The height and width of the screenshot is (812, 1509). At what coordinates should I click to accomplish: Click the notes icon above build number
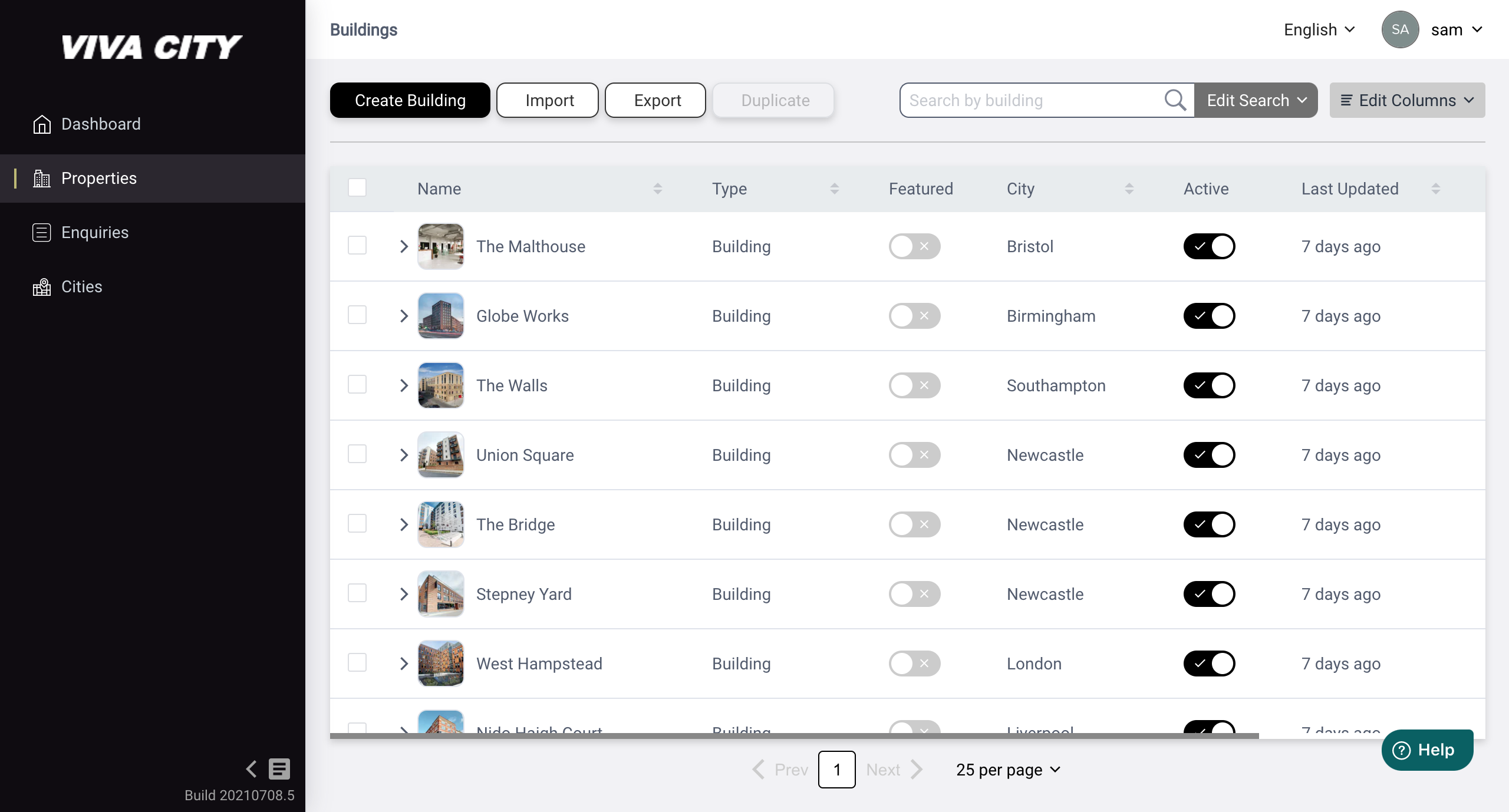pyautogui.click(x=279, y=768)
